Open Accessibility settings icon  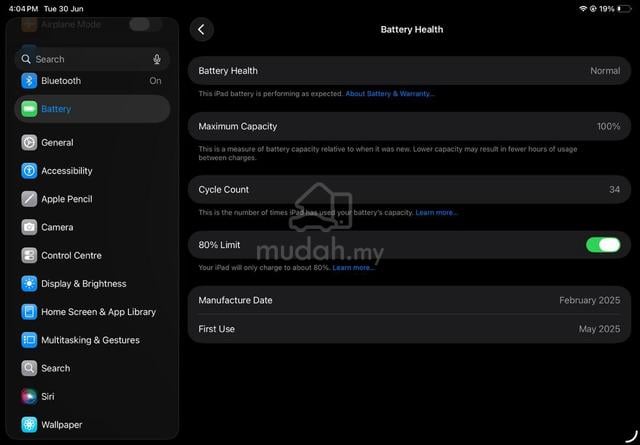point(29,171)
